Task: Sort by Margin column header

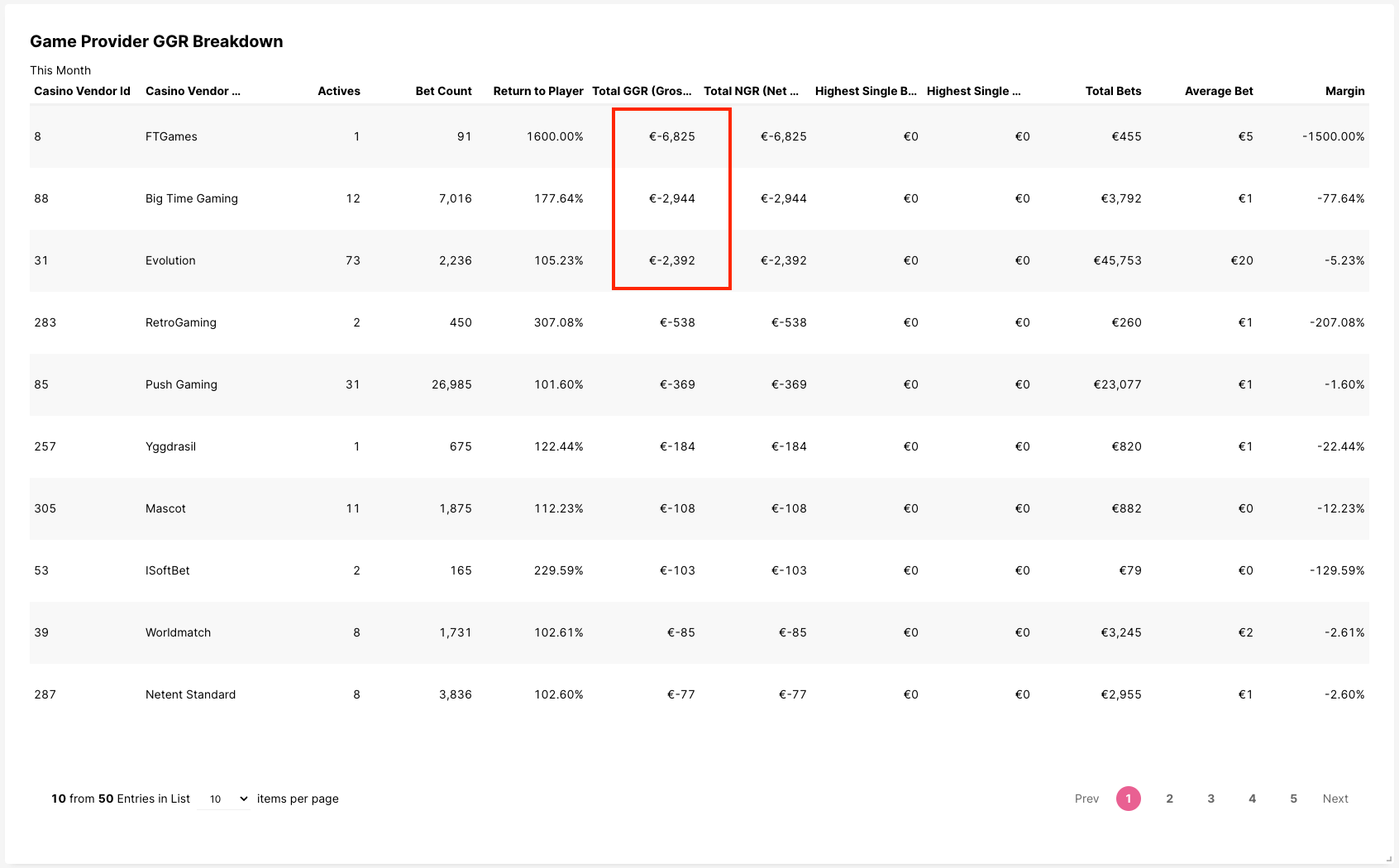Action: pos(1344,91)
